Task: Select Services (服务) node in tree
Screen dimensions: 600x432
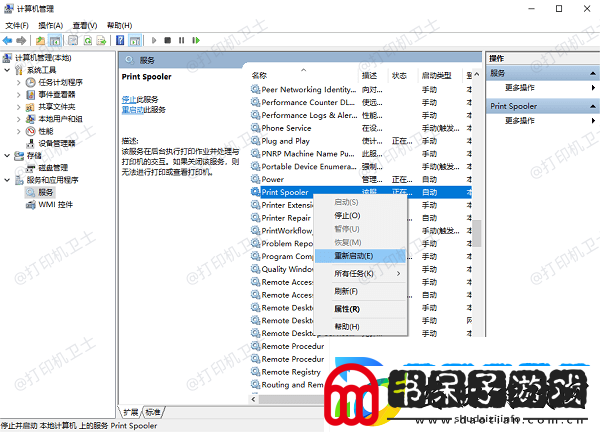Action: coord(46,192)
